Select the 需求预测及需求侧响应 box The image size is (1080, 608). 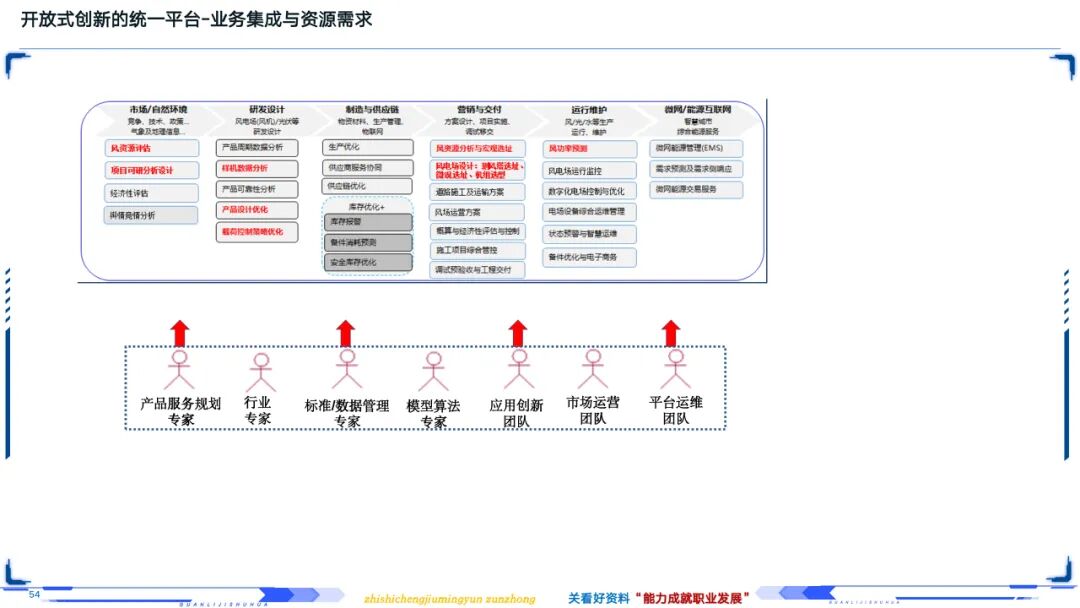pyautogui.click(x=696, y=169)
